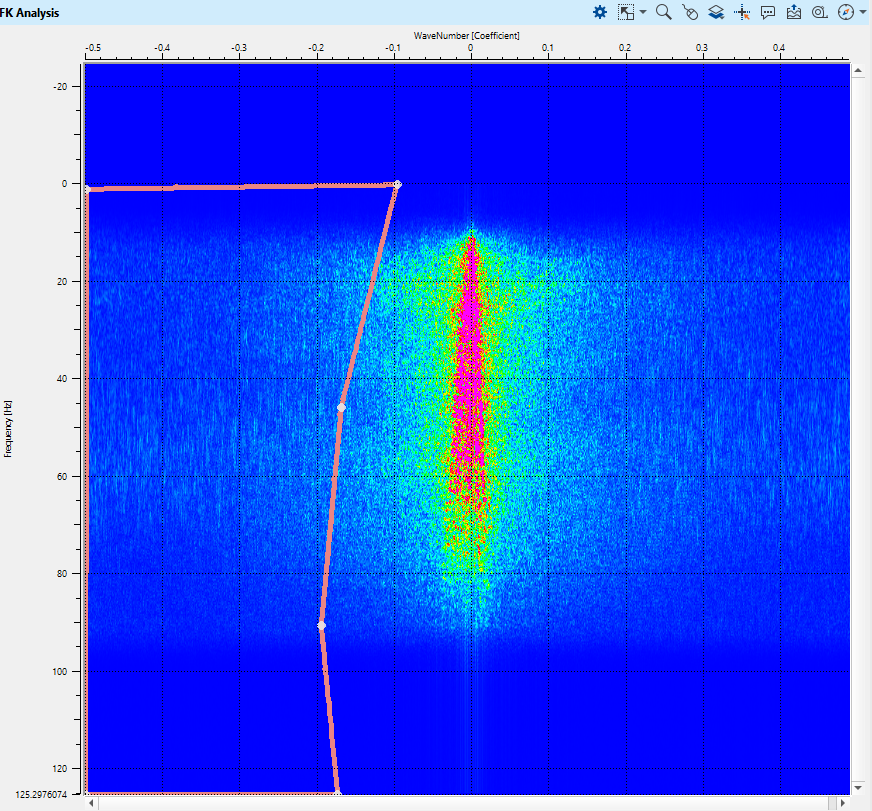Image resolution: width=872 pixels, height=811 pixels.
Task: Open the settings gear in FK Analysis toolbar
Action: pyautogui.click(x=600, y=12)
